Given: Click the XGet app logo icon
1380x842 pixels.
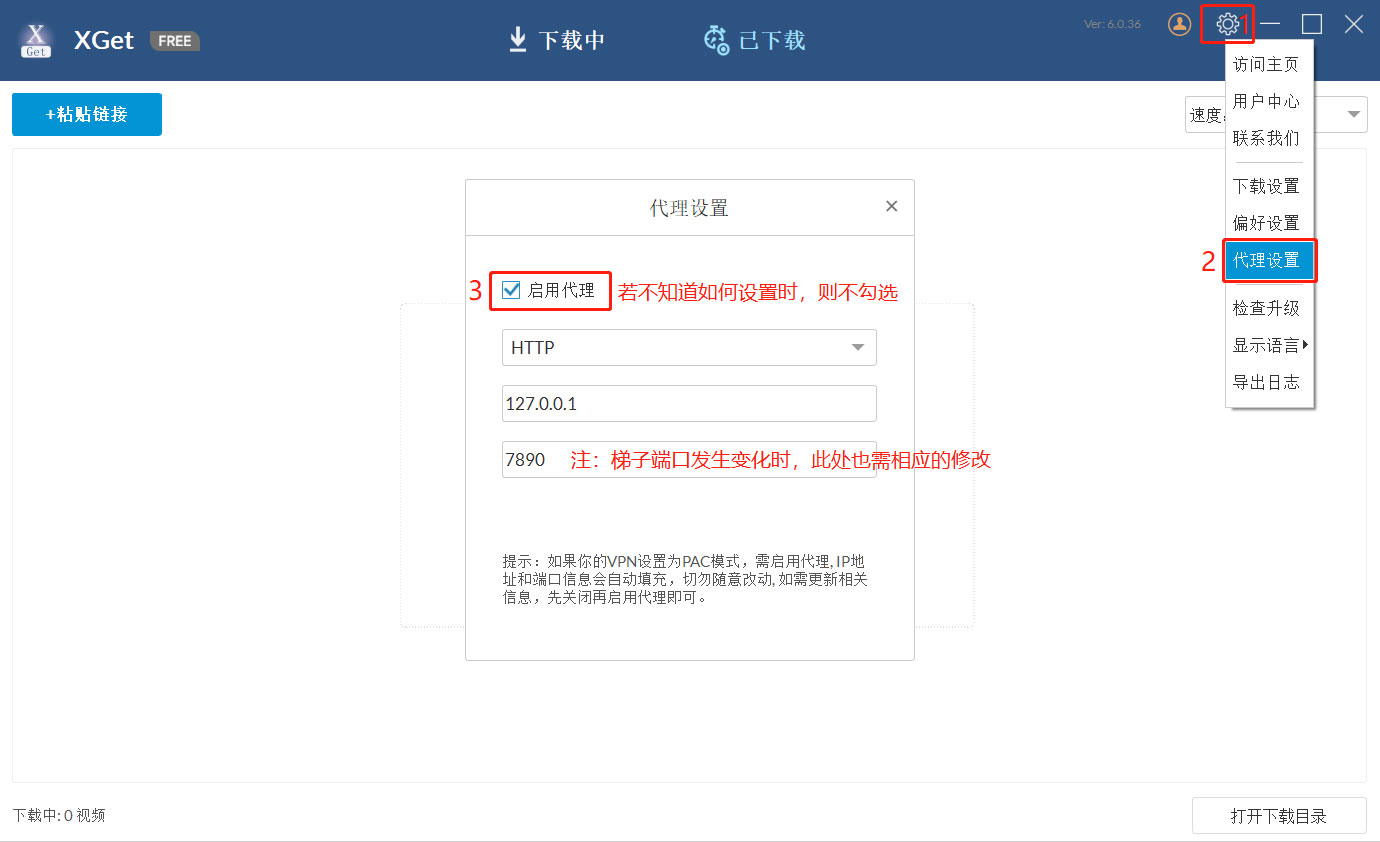Looking at the screenshot, I should (37, 40).
